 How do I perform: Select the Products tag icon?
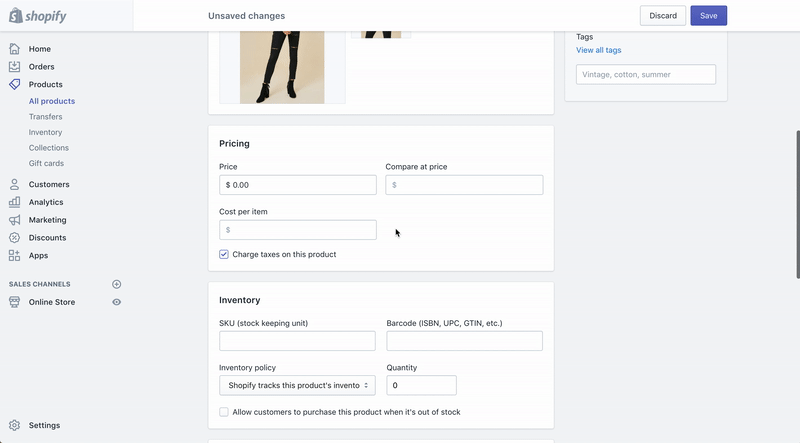14,84
